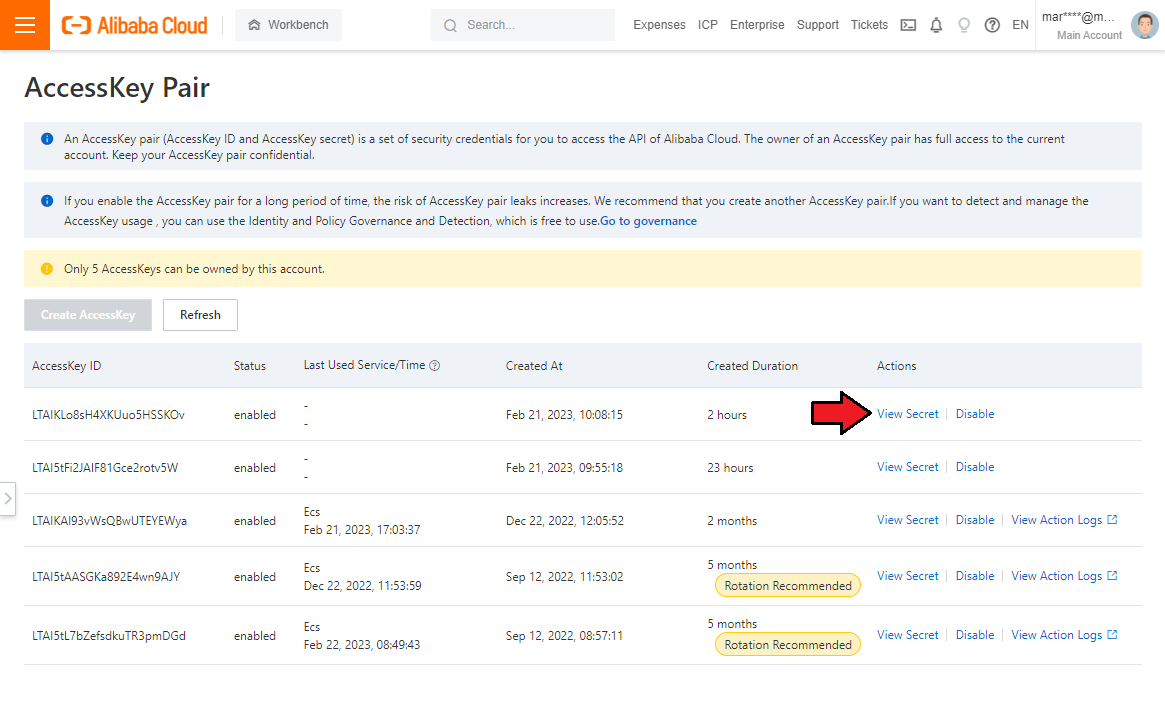The image size is (1165, 719).
Task: Click the Status column header
Action: pos(250,365)
